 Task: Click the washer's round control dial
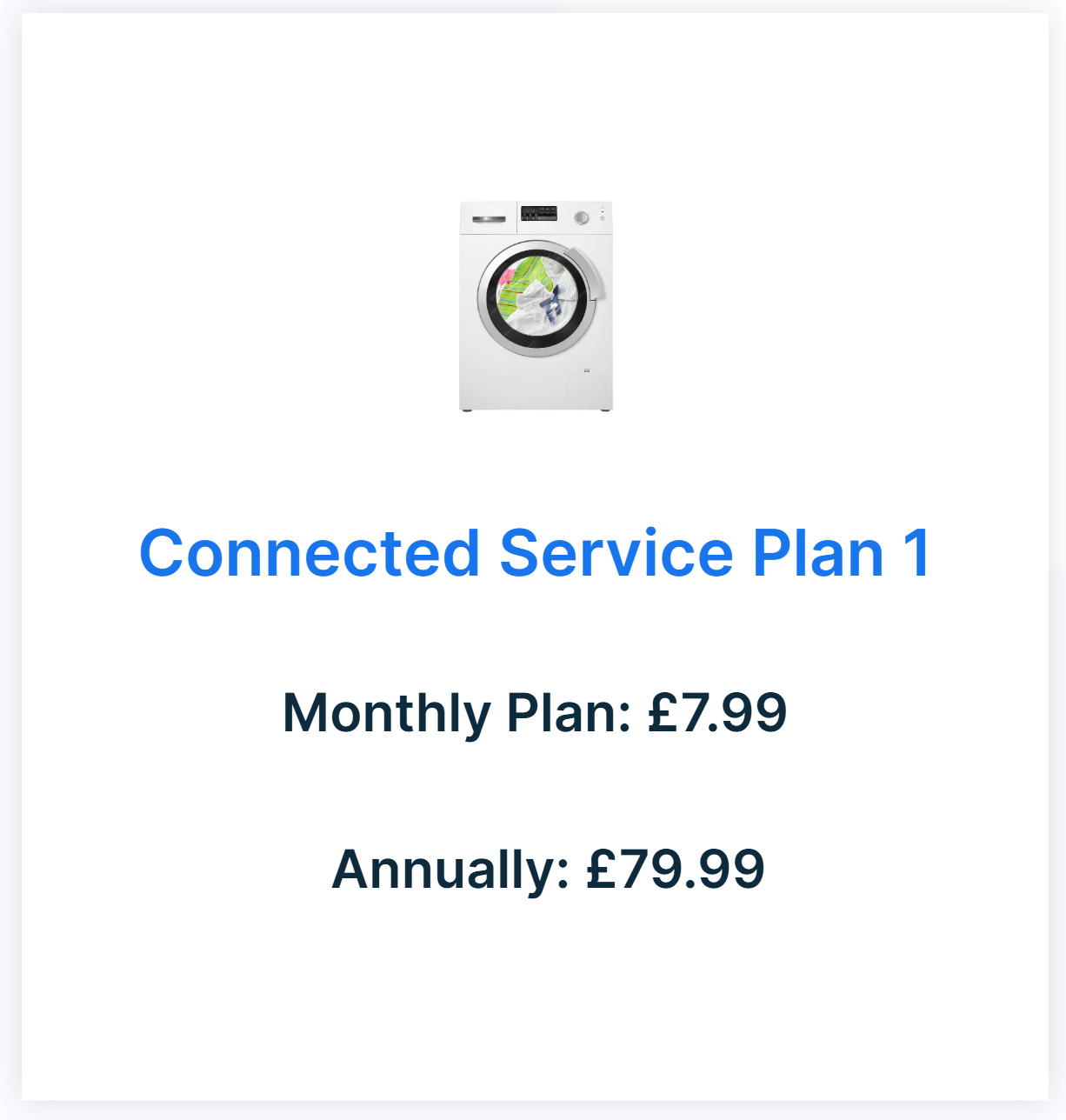pyautogui.click(x=582, y=217)
